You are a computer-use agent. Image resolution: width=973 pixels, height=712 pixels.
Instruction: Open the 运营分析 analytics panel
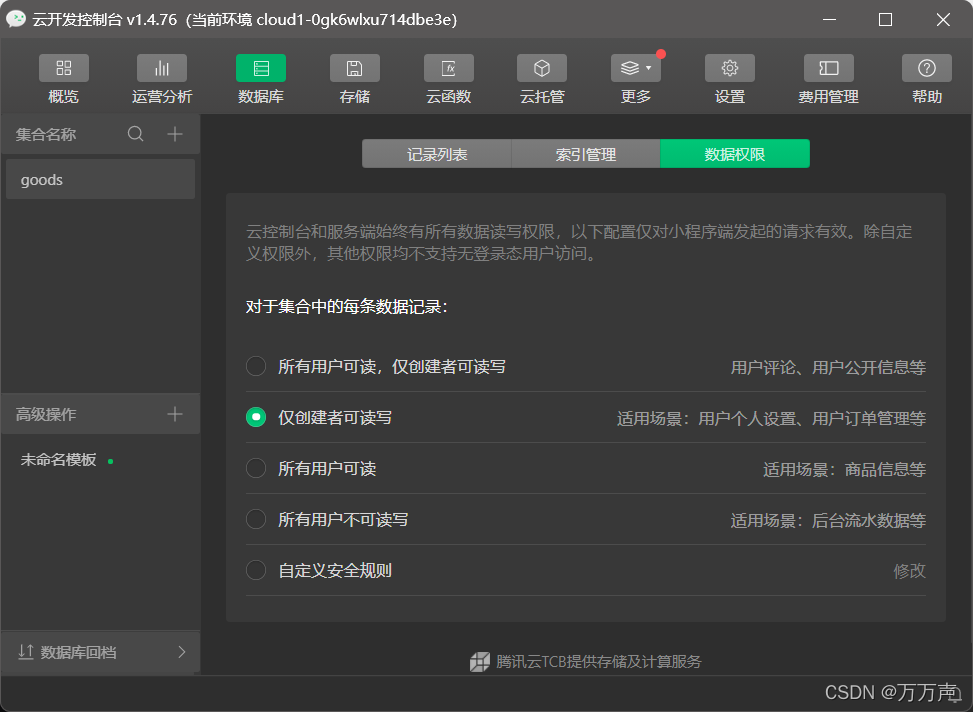coord(161,78)
